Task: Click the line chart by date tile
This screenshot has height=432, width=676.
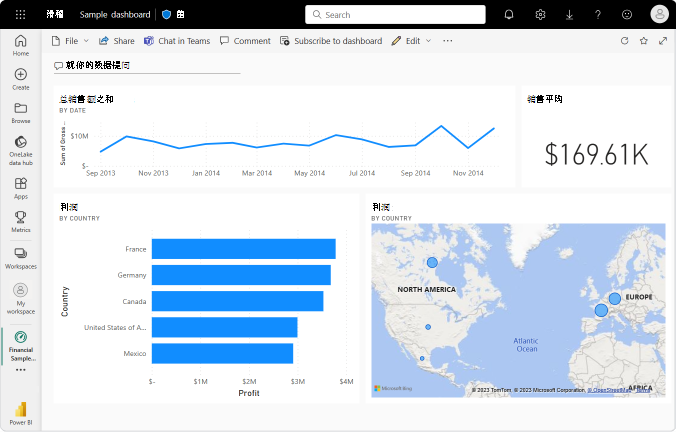Action: tap(284, 137)
